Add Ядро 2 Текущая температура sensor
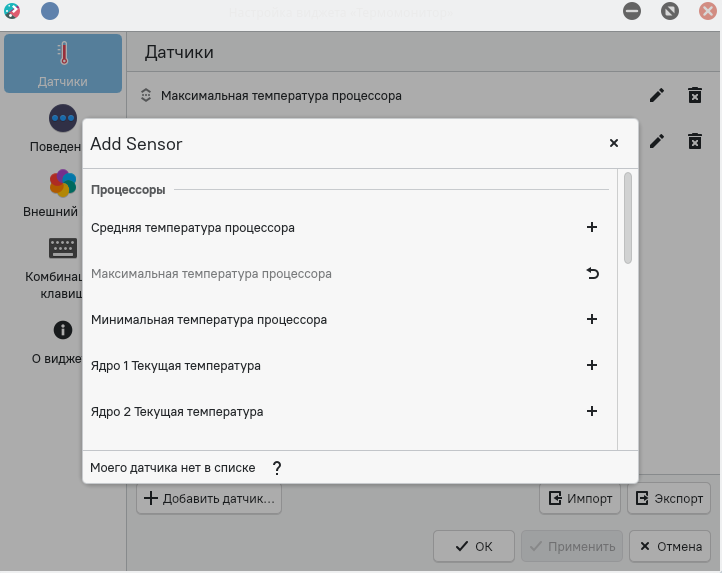The width and height of the screenshot is (722, 573). 591,411
